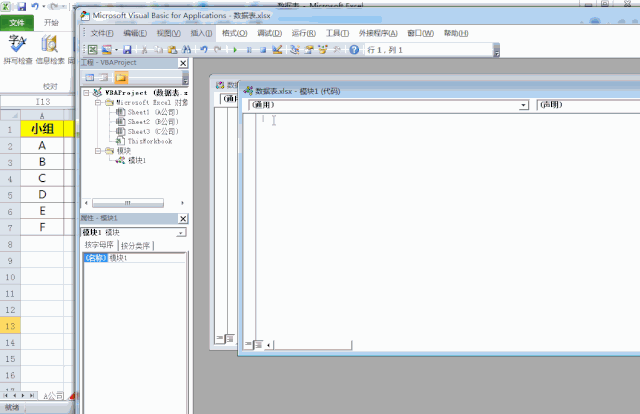Open the 插入(I) menu
The width and height of the screenshot is (640, 414).
(x=201, y=33)
